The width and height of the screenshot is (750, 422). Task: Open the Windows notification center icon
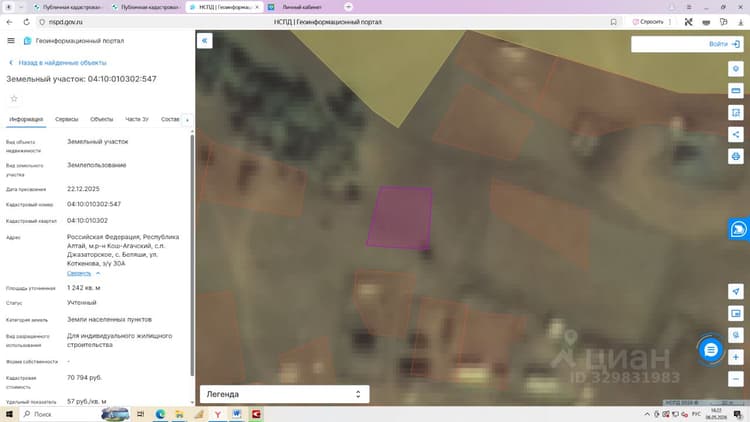(x=738, y=414)
